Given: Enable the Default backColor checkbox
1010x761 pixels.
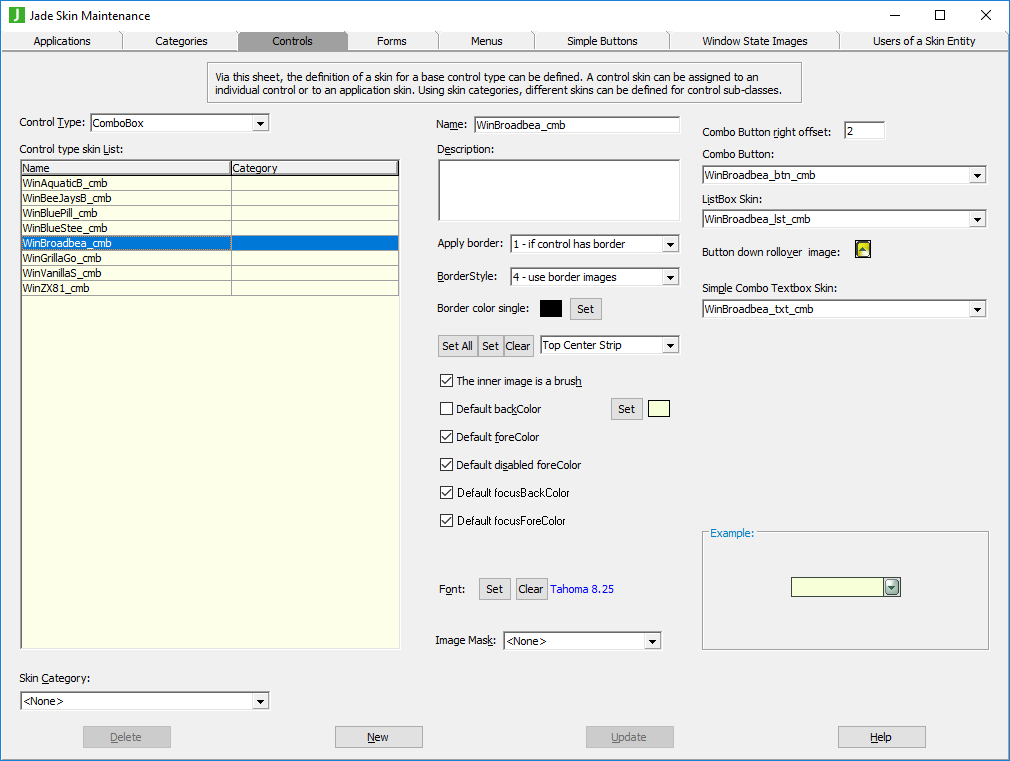Looking at the screenshot, I should coord(447,409).
